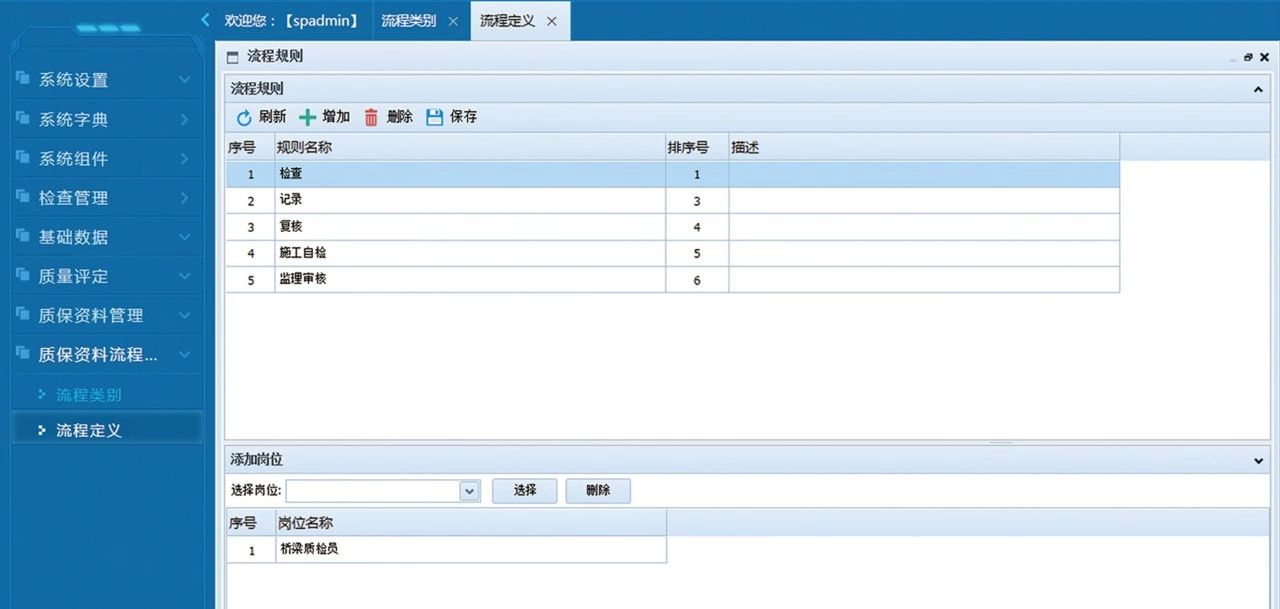Select the 桥梁质检员 position row
Viewport: 1280px width, 609px height.
(x=446, y=549)
